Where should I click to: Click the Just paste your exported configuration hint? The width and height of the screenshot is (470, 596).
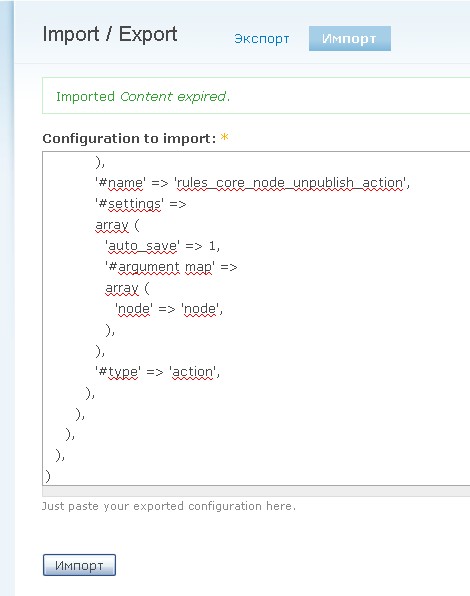click(x=169, y=506)
